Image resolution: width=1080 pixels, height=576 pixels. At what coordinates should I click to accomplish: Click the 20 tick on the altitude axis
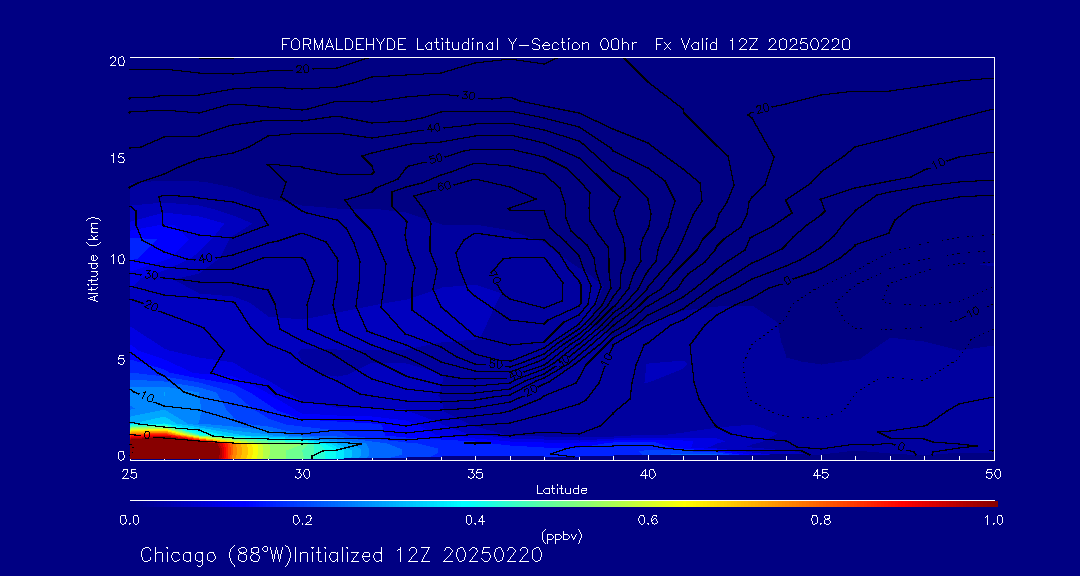click(x=116, y=60)
